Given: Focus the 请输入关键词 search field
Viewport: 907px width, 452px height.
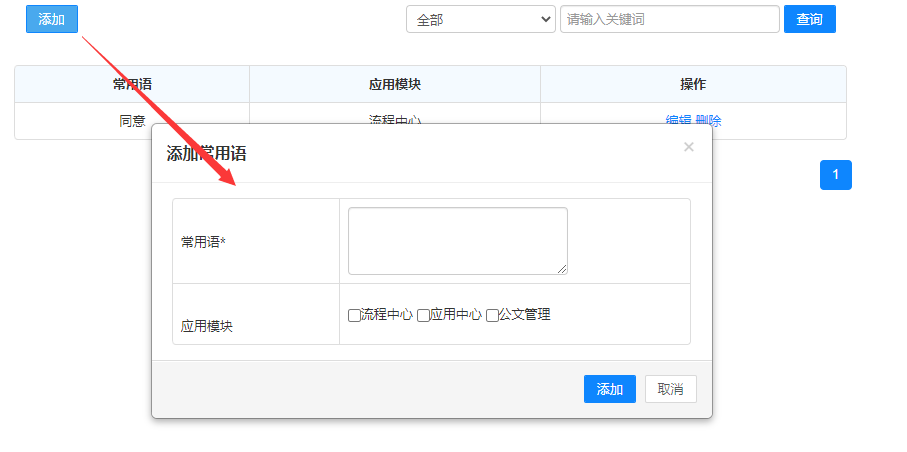Looking at the screenshot, I should (669, 19).
